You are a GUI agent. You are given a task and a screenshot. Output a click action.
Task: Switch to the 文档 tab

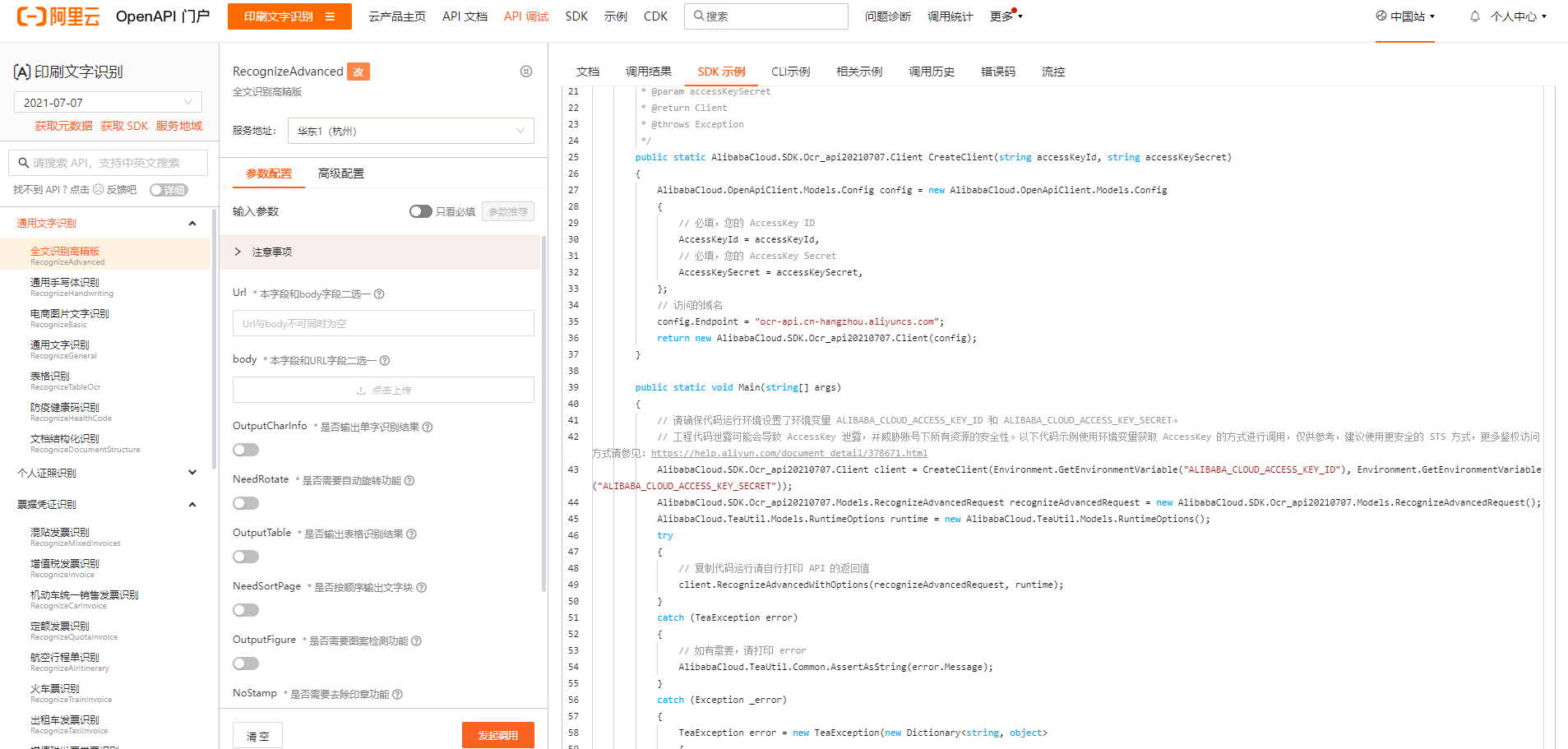pos(588,72)
